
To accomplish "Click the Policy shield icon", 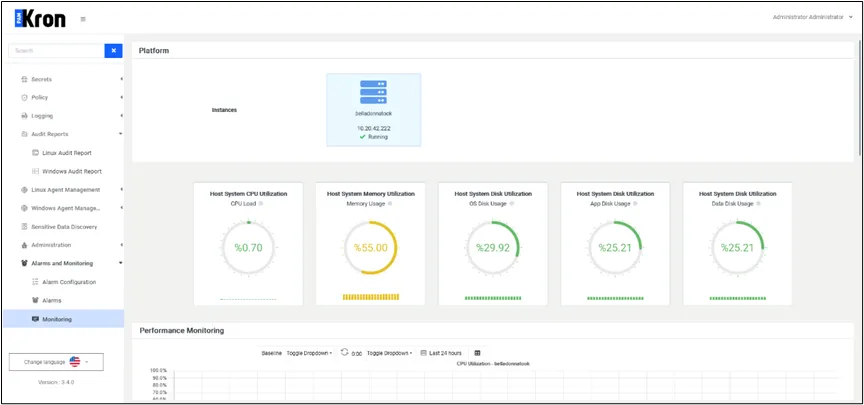I will 24,98.
